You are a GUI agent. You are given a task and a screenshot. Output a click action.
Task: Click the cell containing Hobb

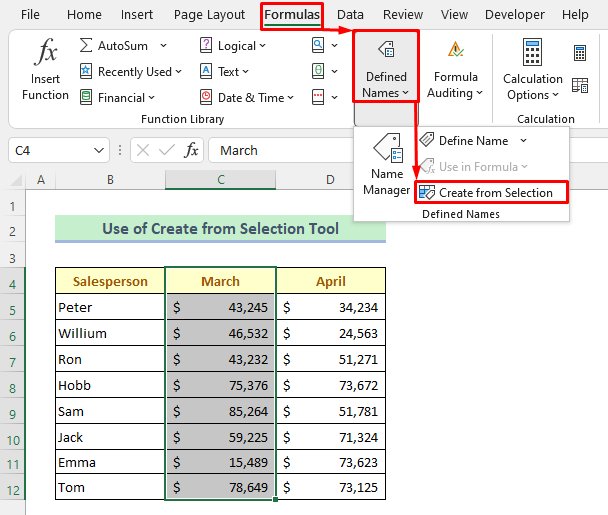coord(110,385)
